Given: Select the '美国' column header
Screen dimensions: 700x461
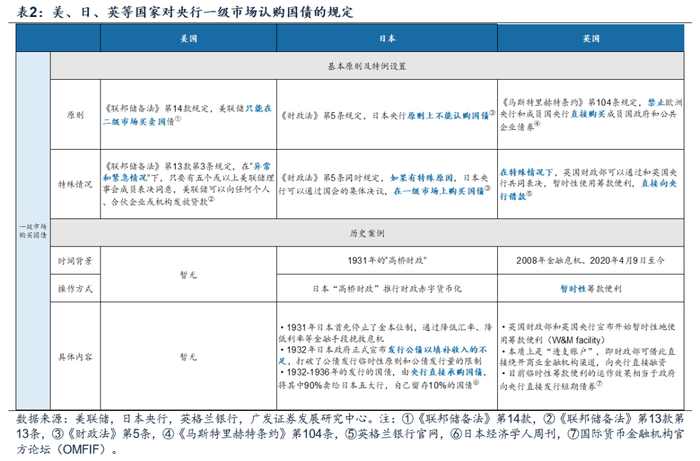Looking at the screenshot, I should point(188,38).
